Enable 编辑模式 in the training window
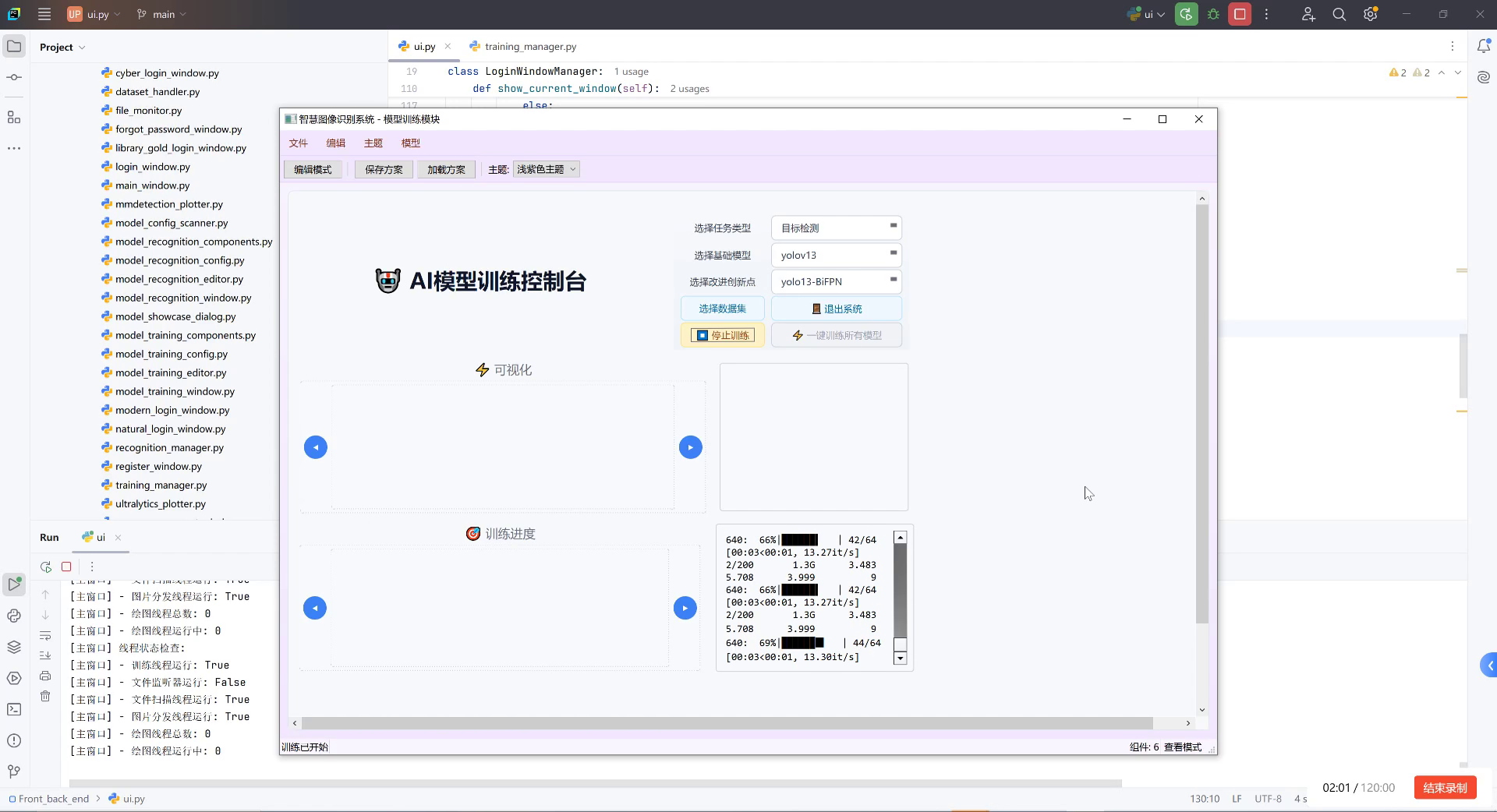This screenshot has height=812, width=1497. pyautogui.click(x=312, y=169)
